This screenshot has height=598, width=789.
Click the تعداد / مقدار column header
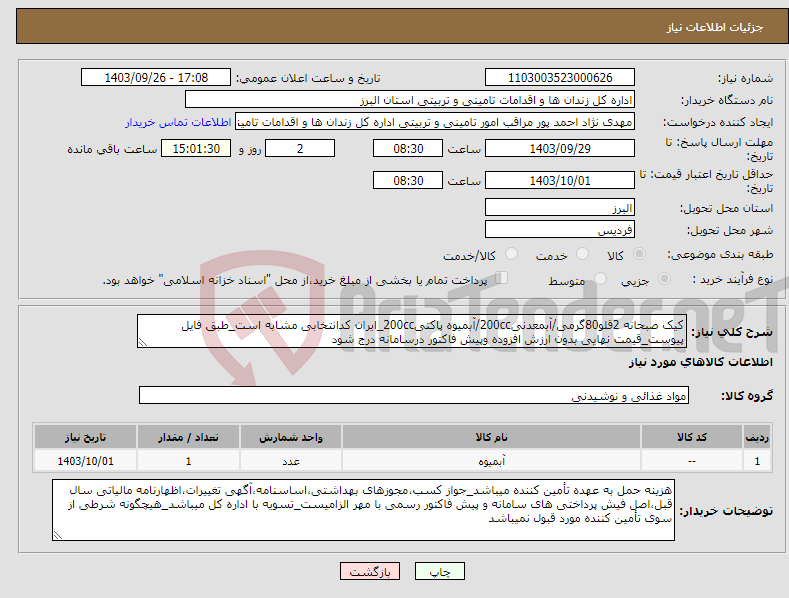click(188, 437)
